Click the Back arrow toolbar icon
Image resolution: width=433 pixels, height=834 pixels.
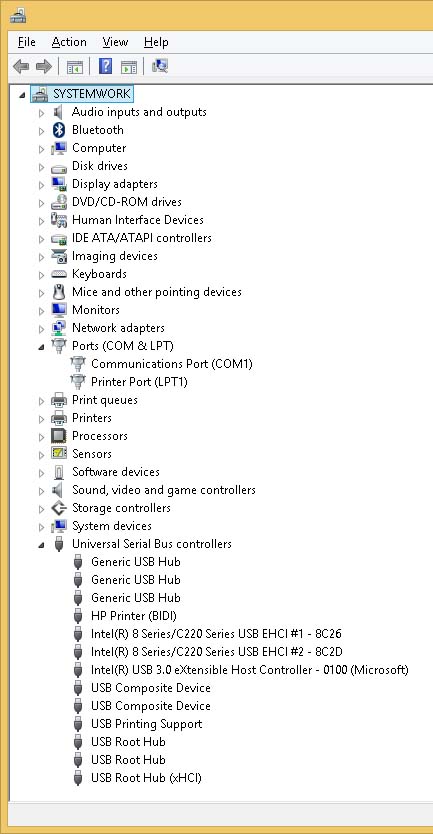coord(21,66)
